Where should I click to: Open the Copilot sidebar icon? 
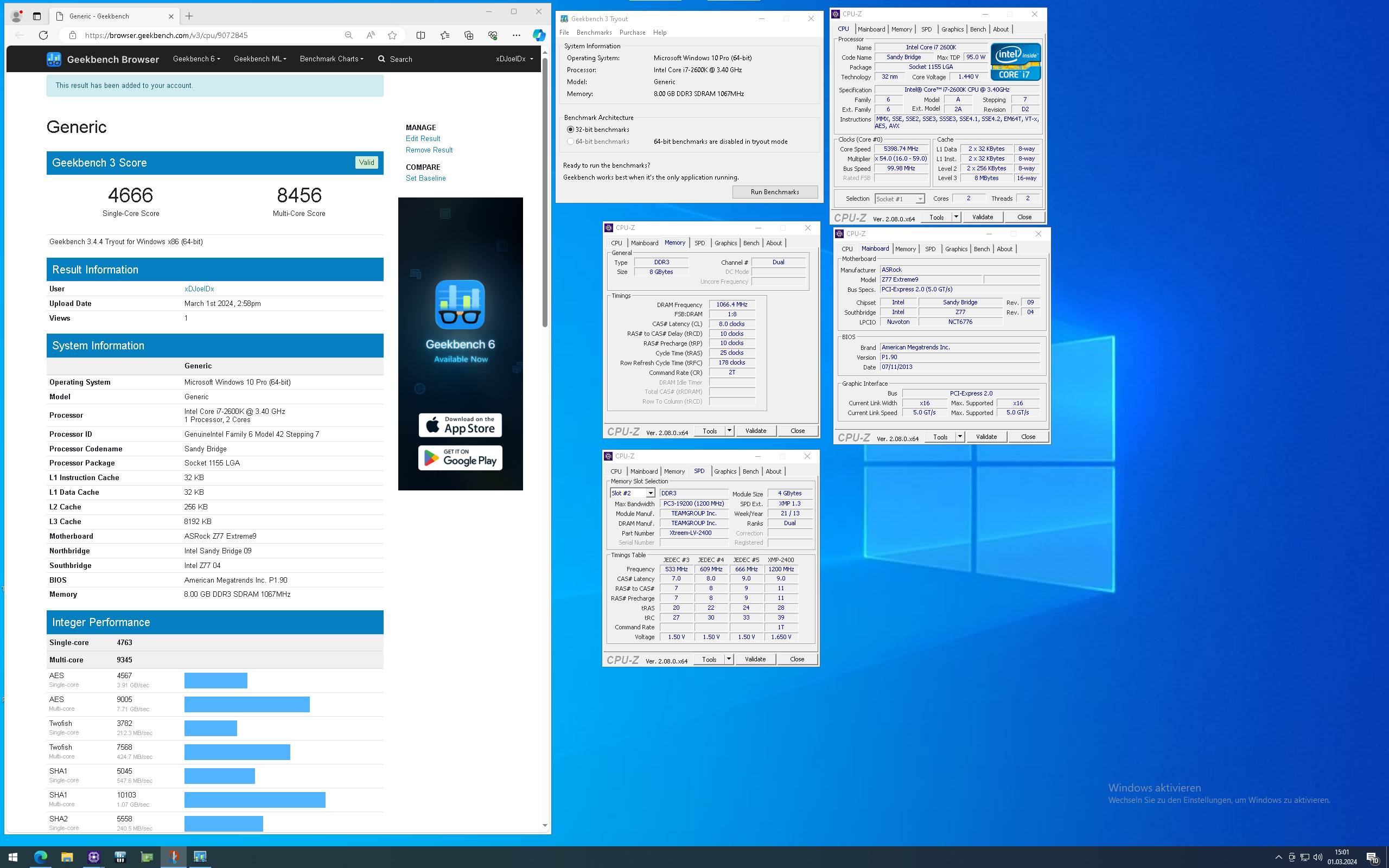point(538,35)
